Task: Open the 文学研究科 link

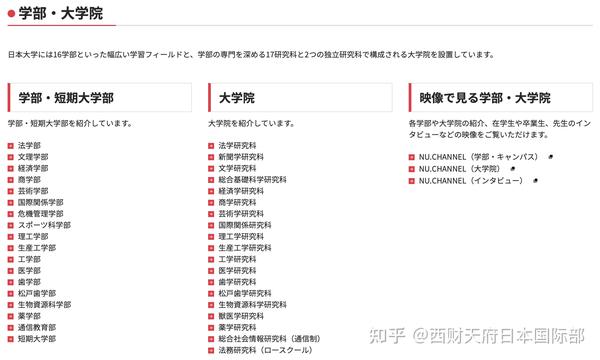Action: click(x=237, y=168)
